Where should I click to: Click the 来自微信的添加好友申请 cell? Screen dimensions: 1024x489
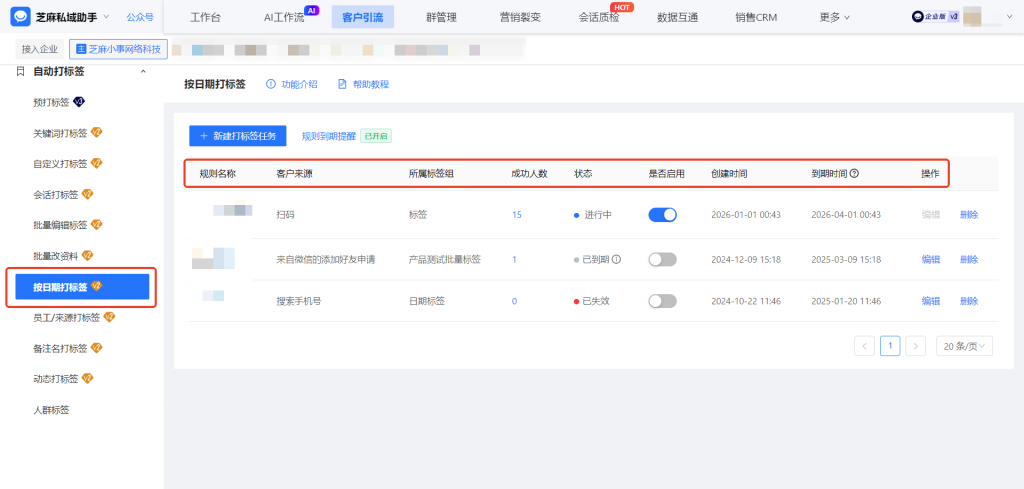[x=326, y=259]
